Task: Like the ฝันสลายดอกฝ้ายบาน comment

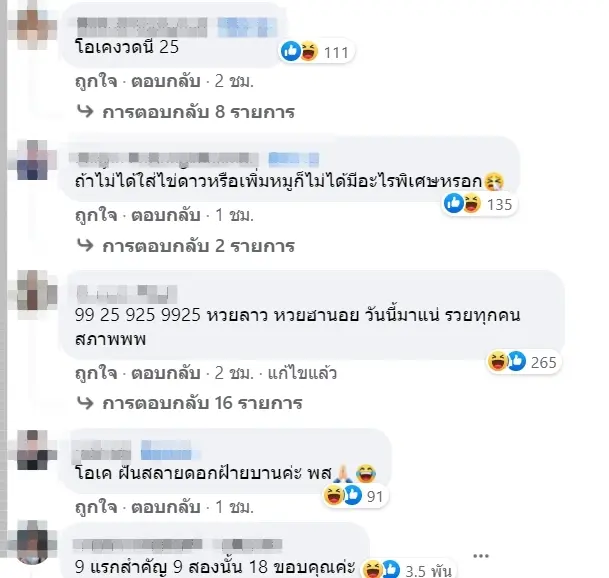Action: pos(96,507)
